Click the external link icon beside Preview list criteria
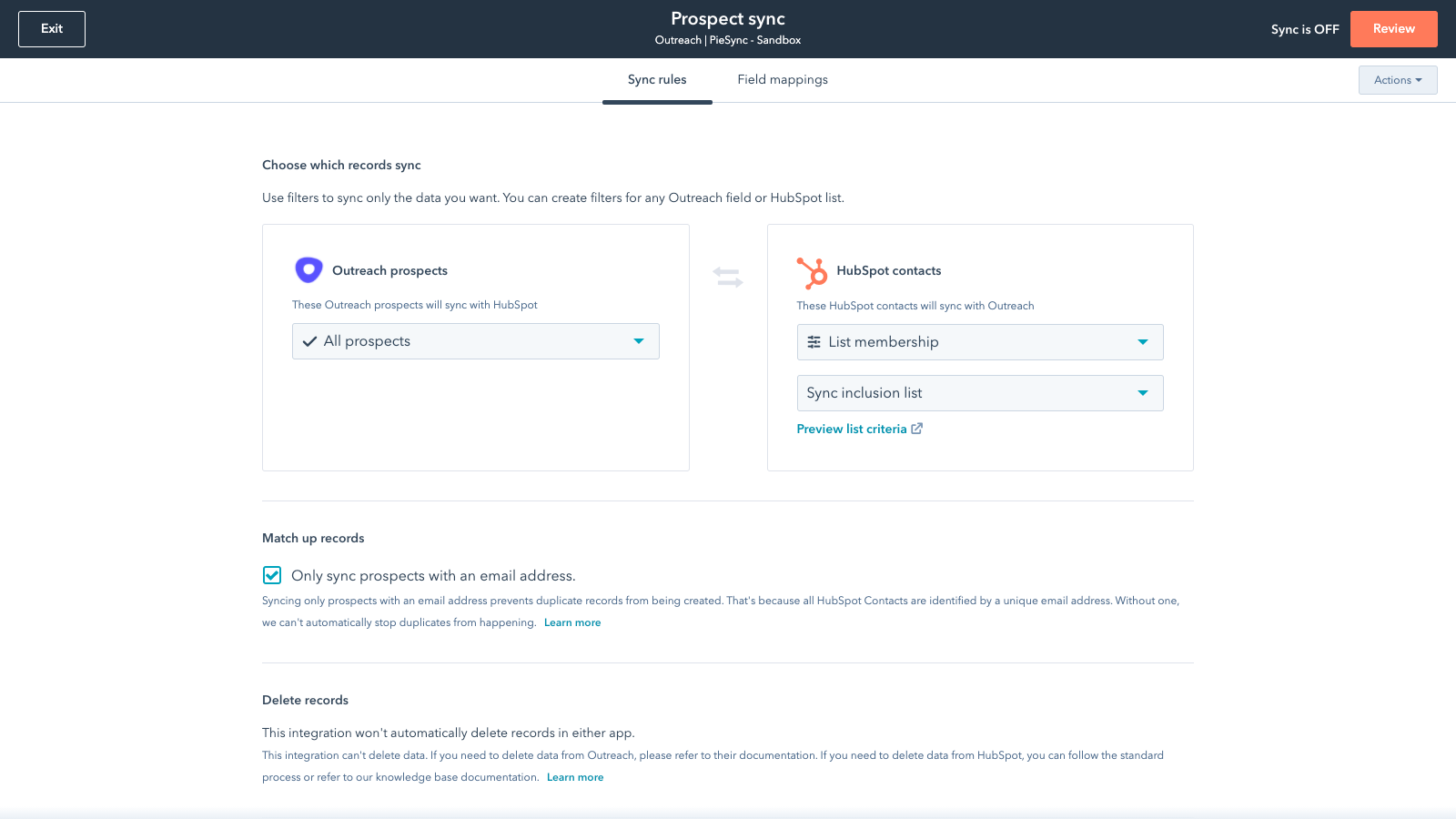1456x819 pixels. pyautogui.click(x=916, y=428)
